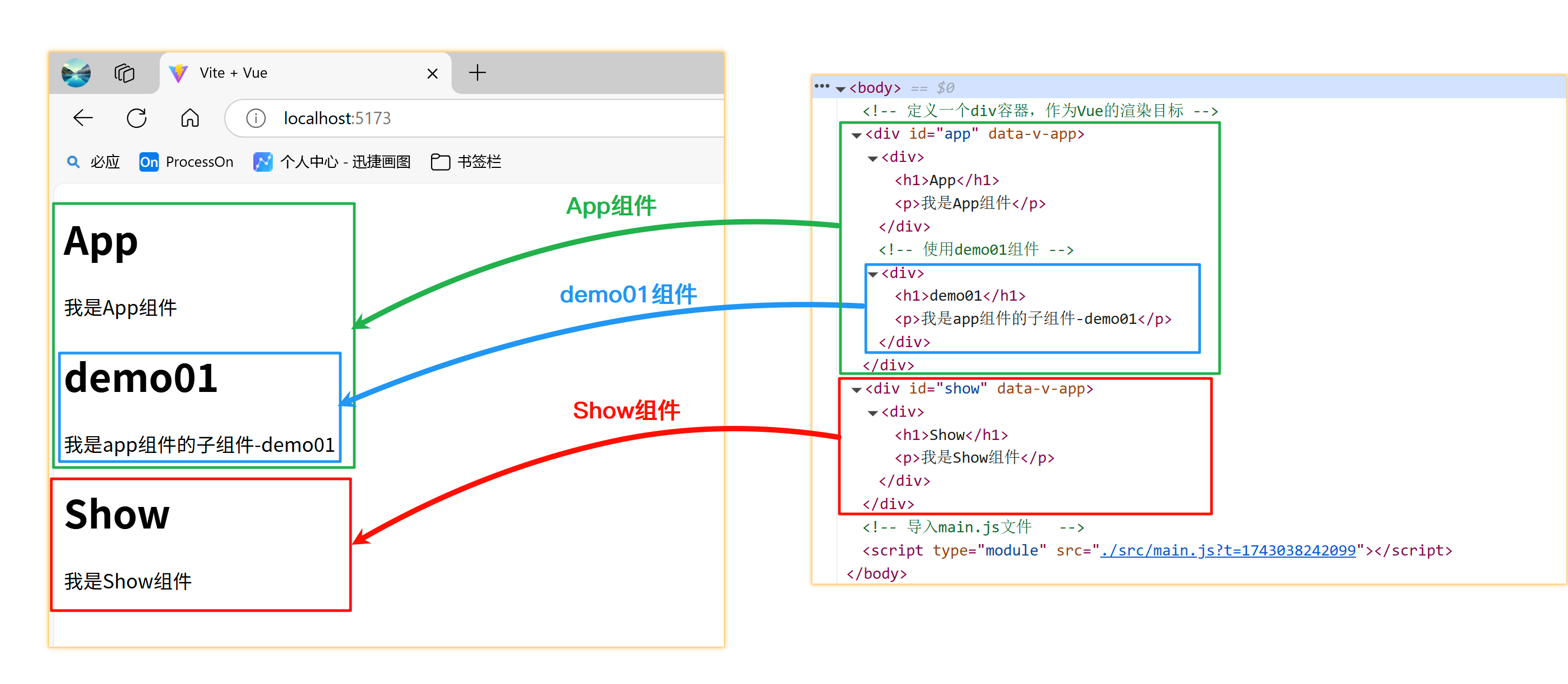Select the h1 demo01 element line
Screen dimensions: 1568x684
click(959, 296)
